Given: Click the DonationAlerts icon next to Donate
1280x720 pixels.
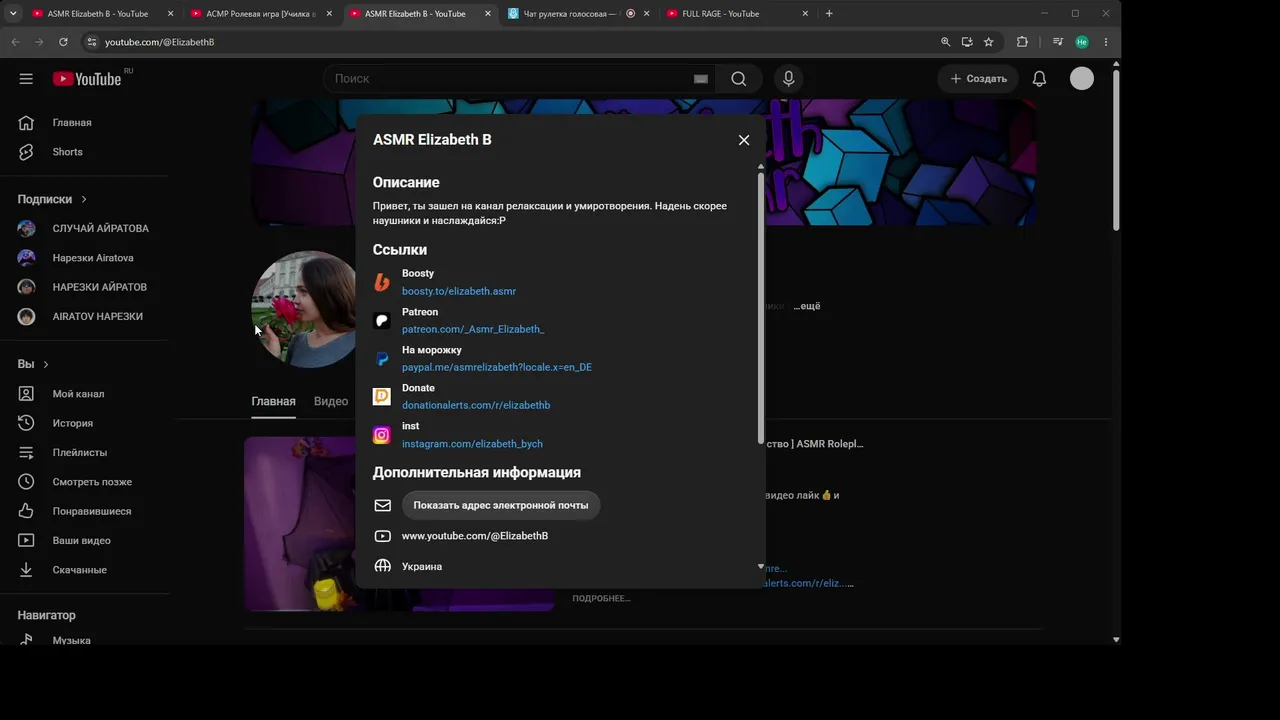Looking at the screenshot, I should coord(382,397).
